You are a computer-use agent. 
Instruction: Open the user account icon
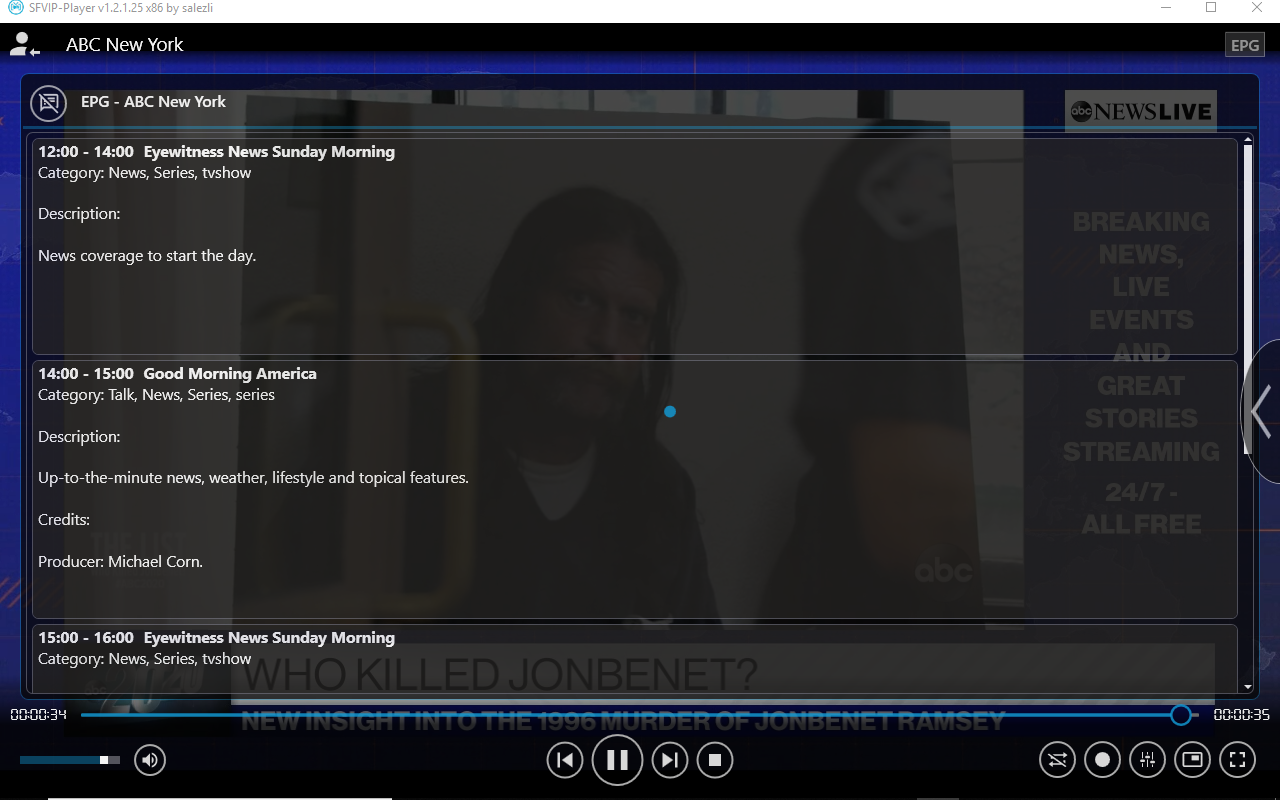[x=24, y=44]
